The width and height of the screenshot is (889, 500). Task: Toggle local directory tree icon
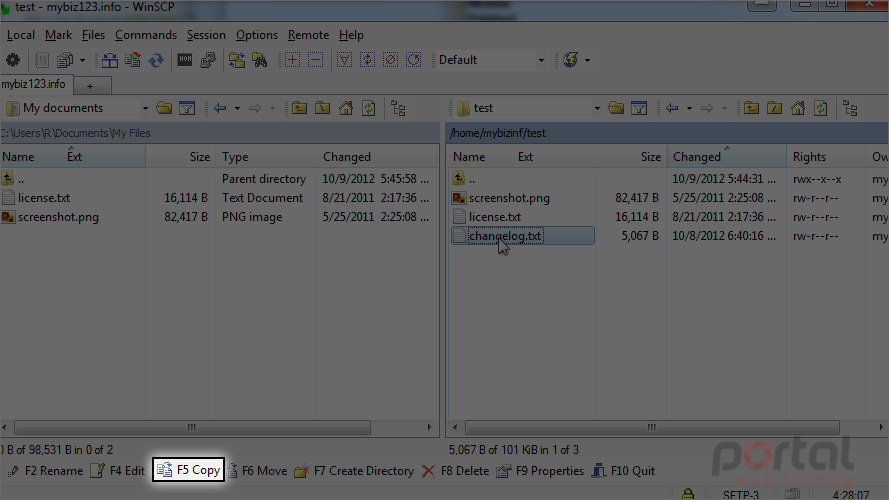tap(398, 108)
